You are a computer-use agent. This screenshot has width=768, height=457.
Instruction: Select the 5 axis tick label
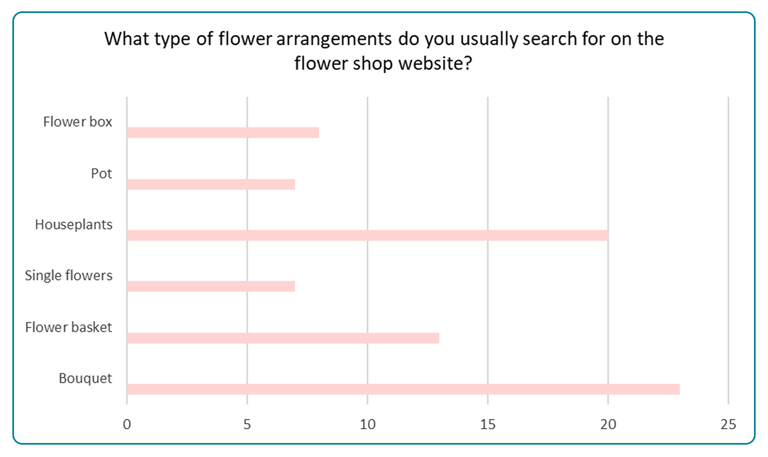point(247,424)
